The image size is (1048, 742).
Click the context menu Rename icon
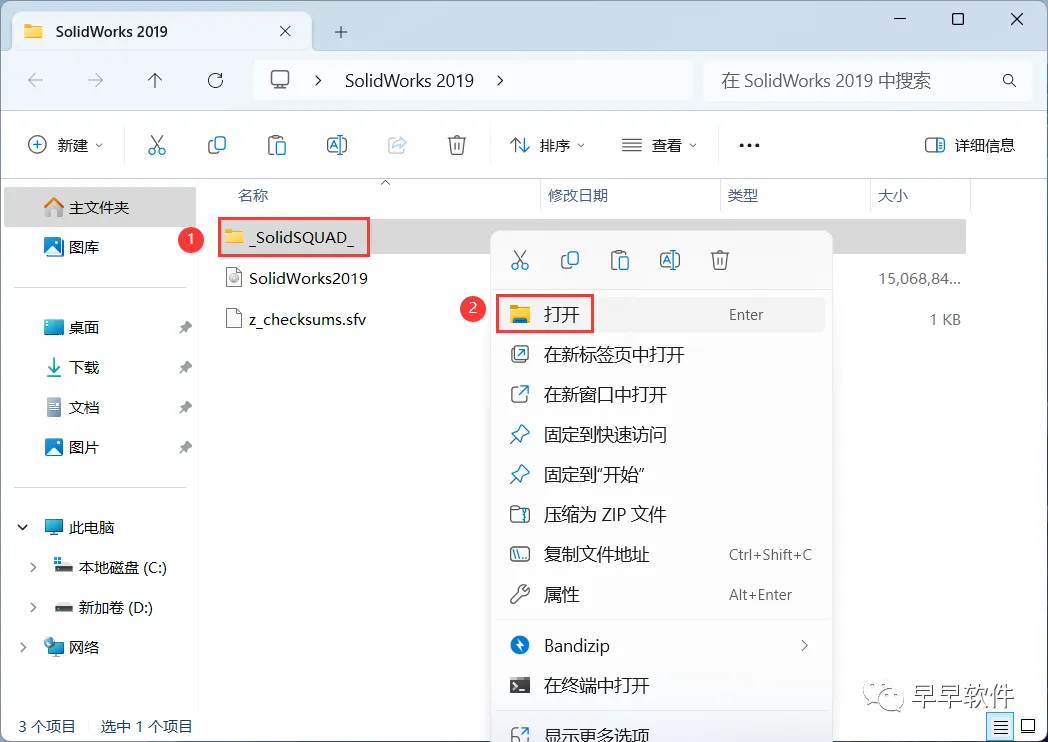(x=670, y=260)
